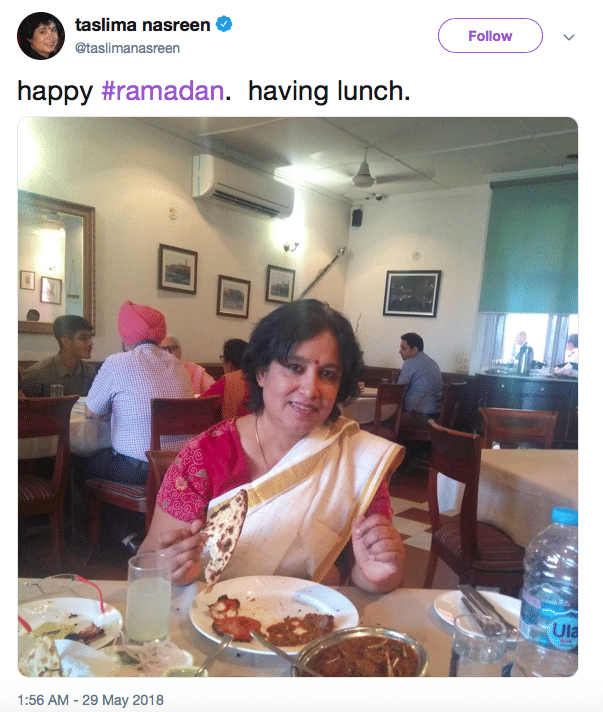
Task: Expand the tweet options chevron
Action: point(569,37)
